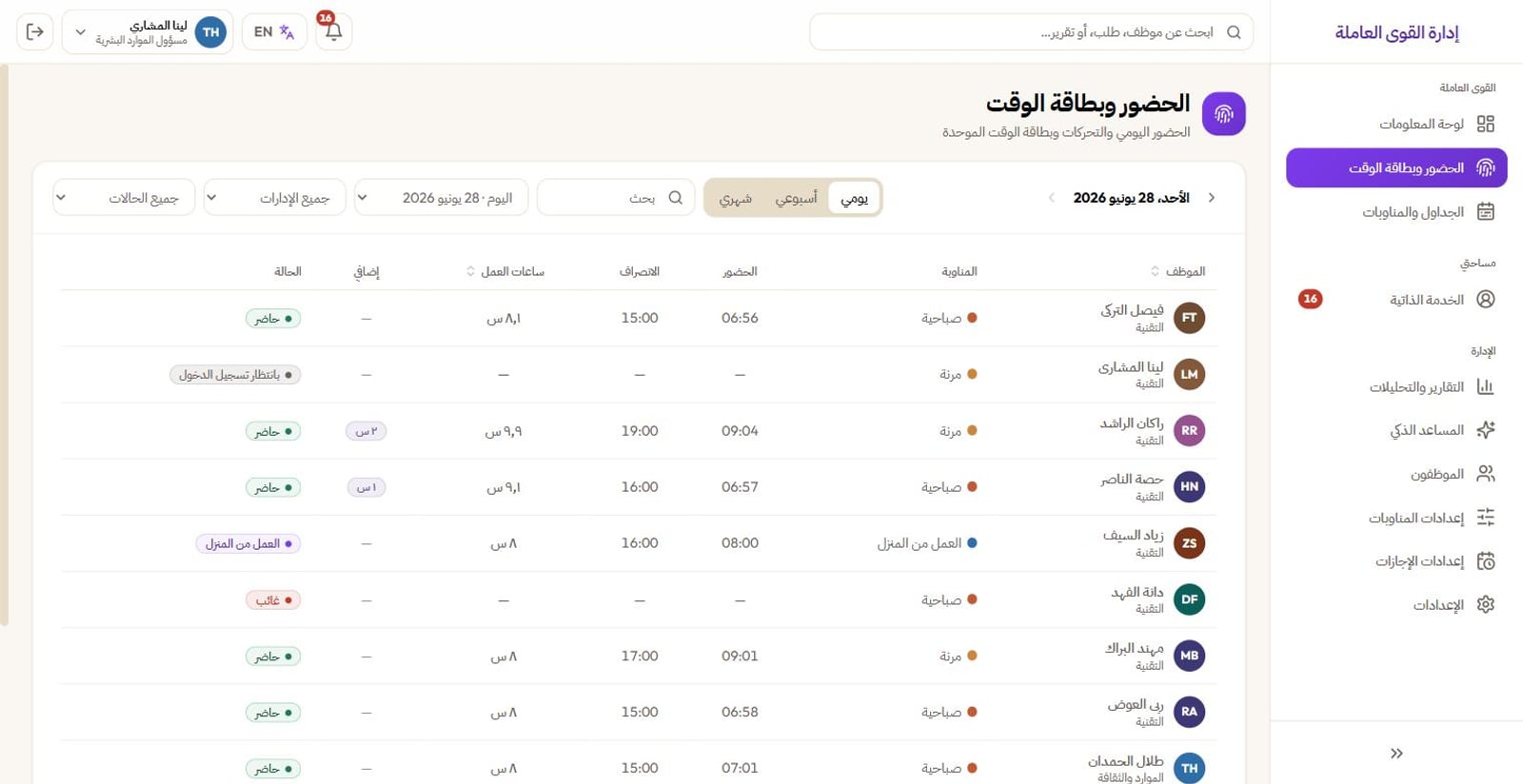Open the جميع الحالات dropdown

click(x=125, y=198)
